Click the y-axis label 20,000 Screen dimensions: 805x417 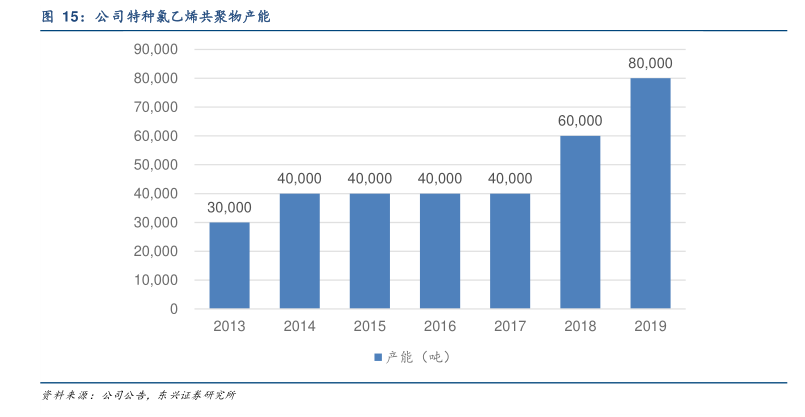pyautogui.click(x=156, y=251)
